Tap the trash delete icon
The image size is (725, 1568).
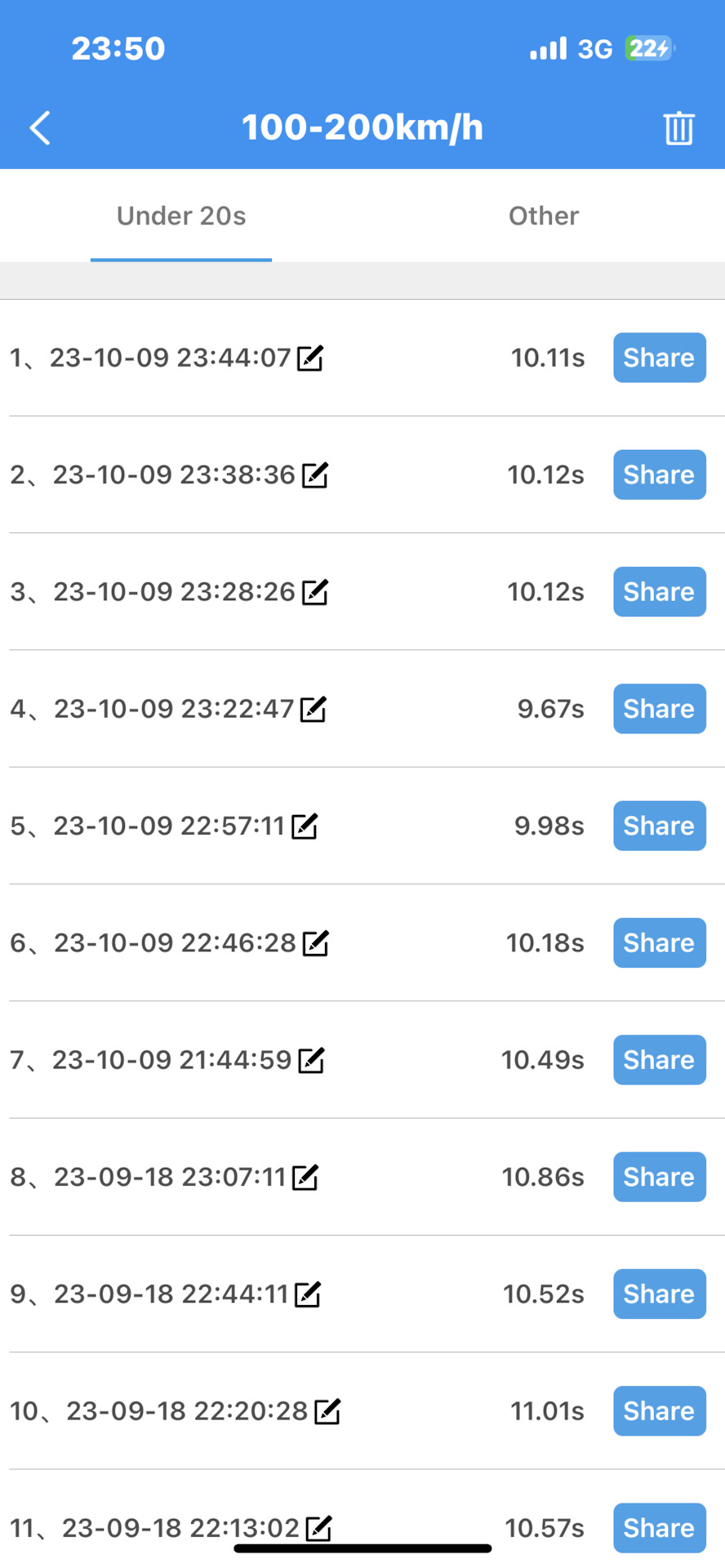click(x=678, y=128)
